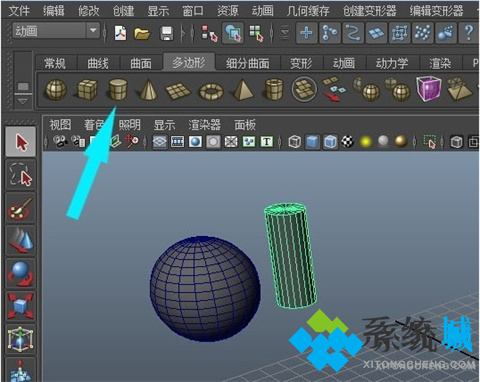Create a polygon plane from shelf
Viewport: 480px width, 382px height.
click(x=178, y=91)
